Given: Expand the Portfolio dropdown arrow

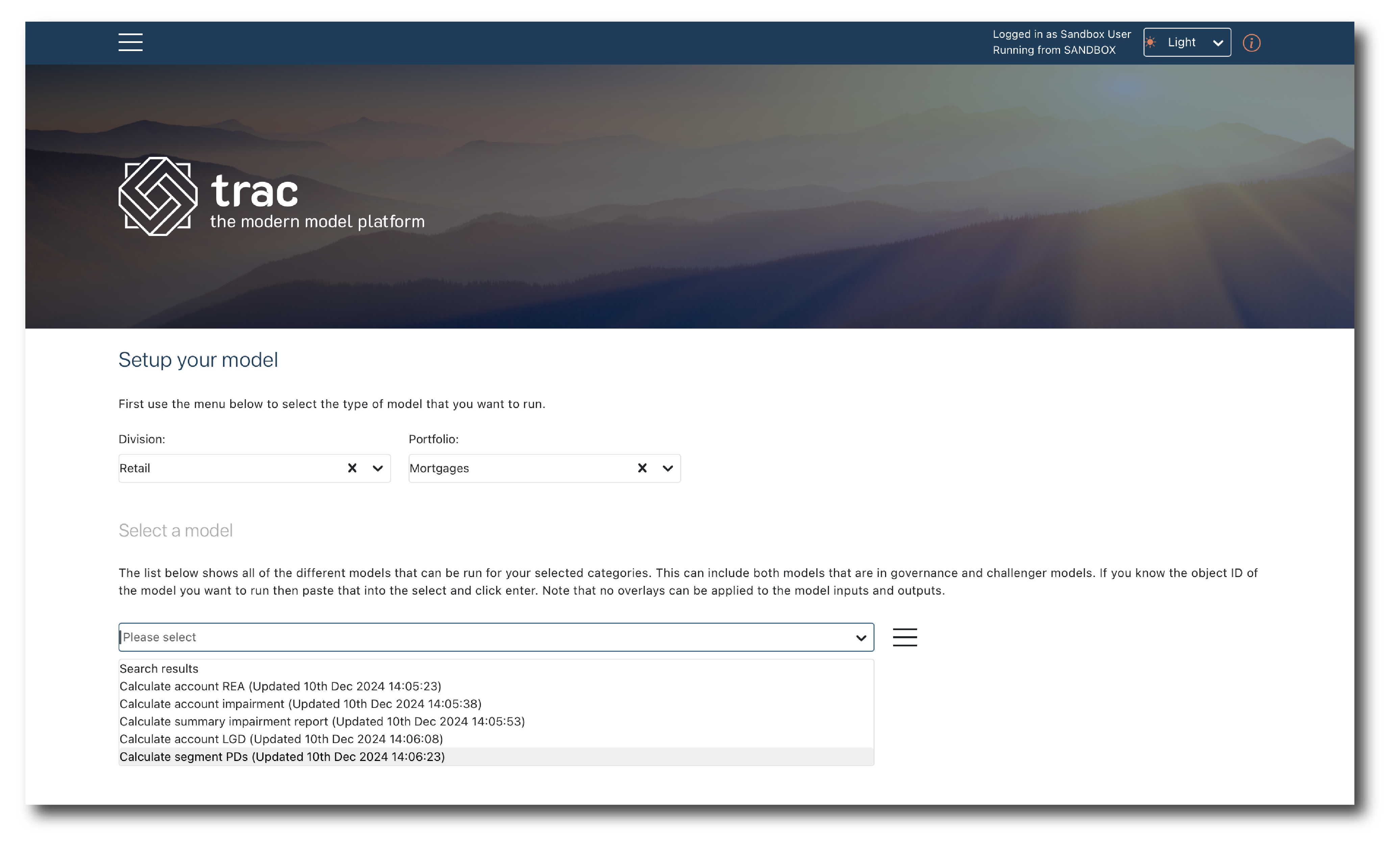Looking at the screenshot, I should click(x=667, y=468).
